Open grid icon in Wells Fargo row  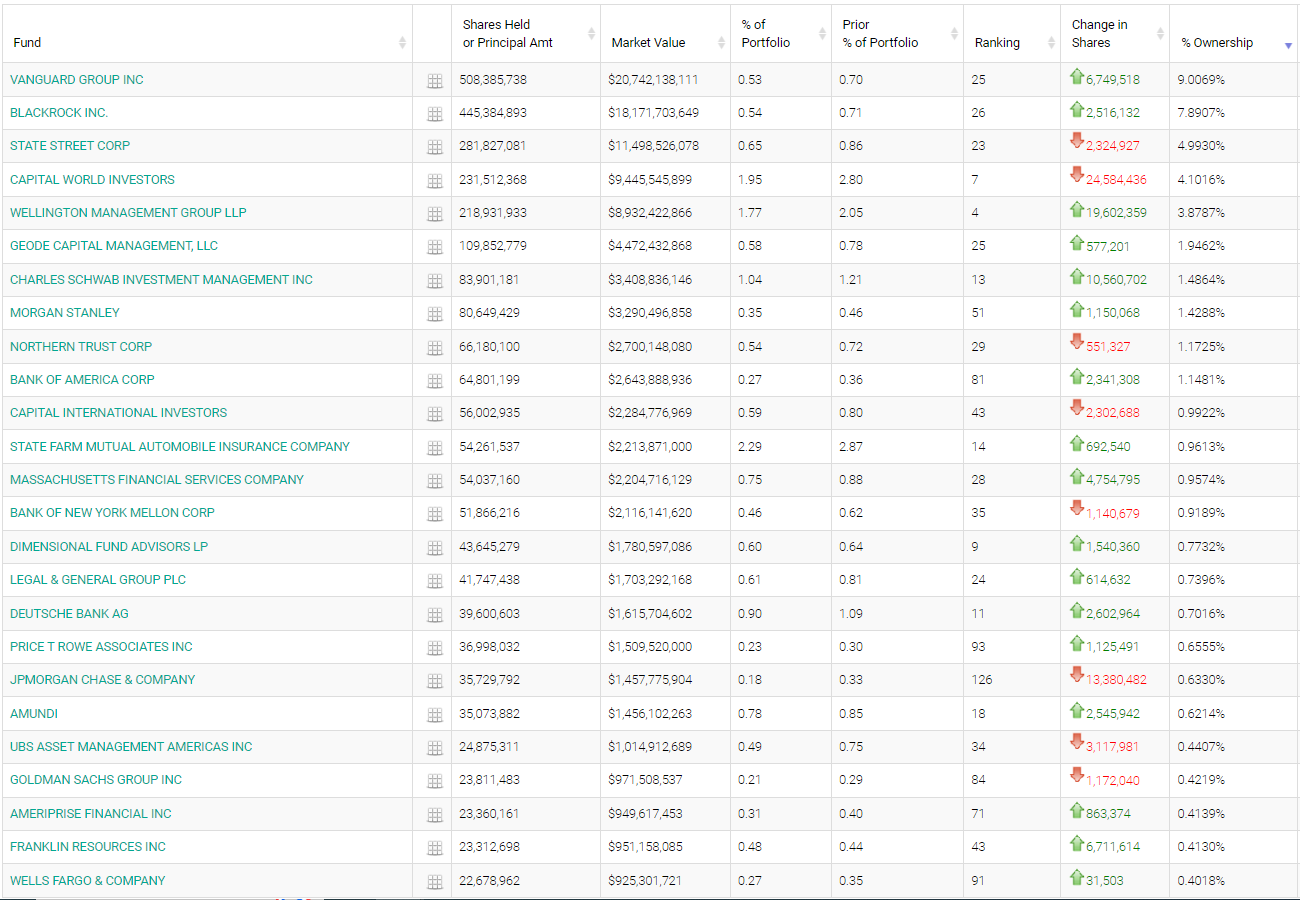click(x=434, y=882)
